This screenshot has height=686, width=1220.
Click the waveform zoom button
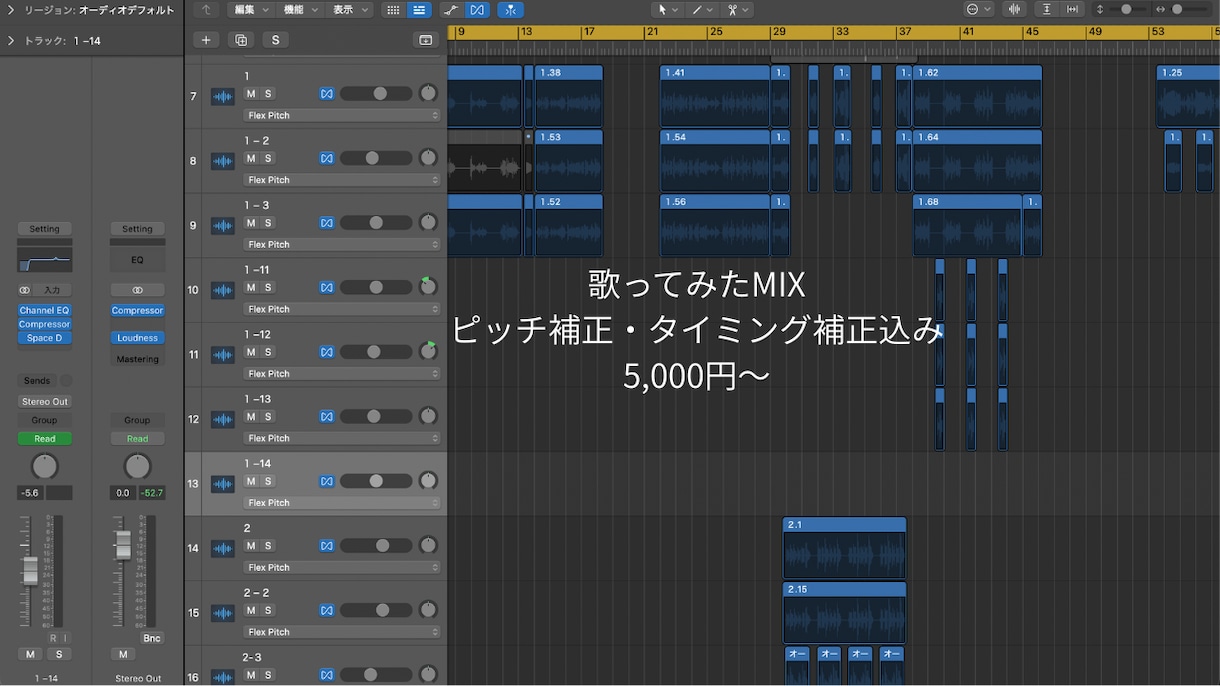point(1015,10)
